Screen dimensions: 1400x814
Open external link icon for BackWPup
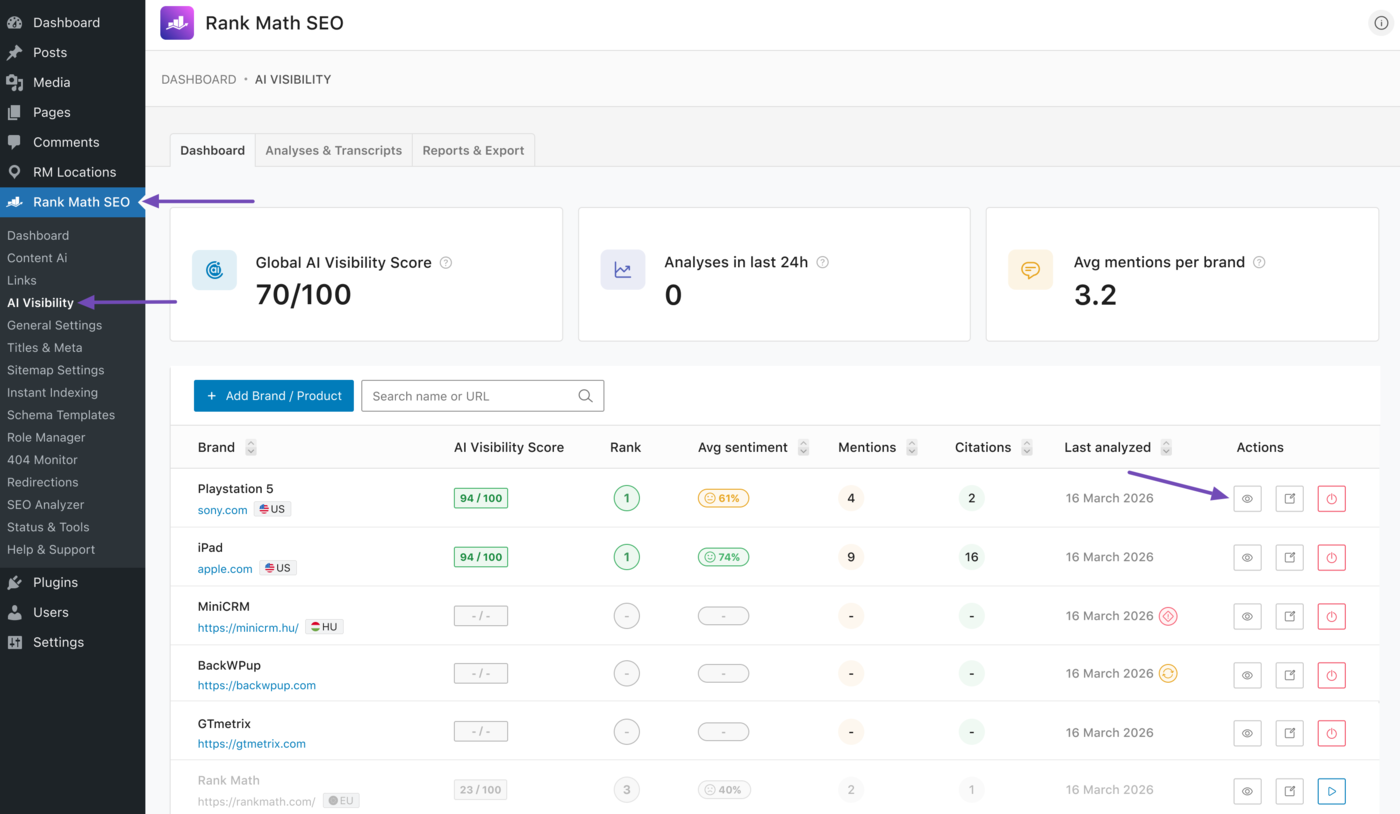pyautogui.click(x=1290, y=675)
